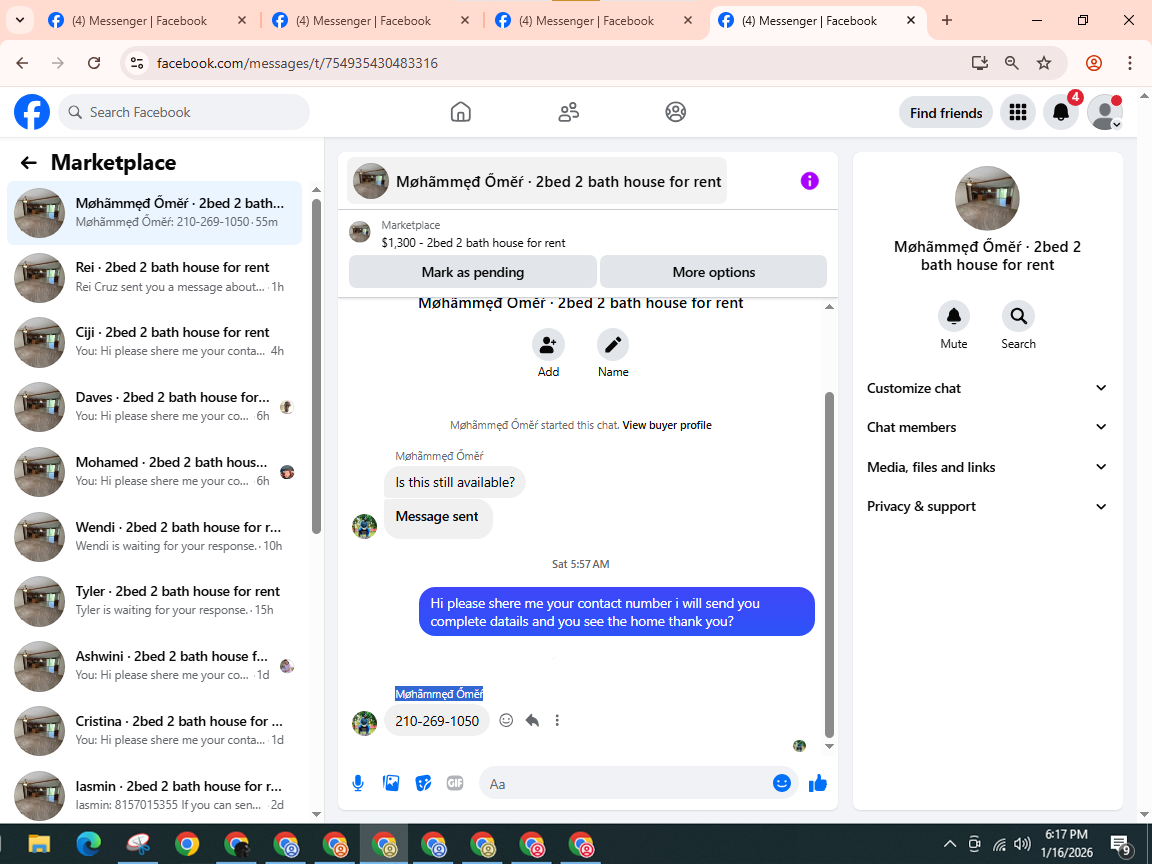Open the conversation header title button
1152x864 pixels.
537,181
